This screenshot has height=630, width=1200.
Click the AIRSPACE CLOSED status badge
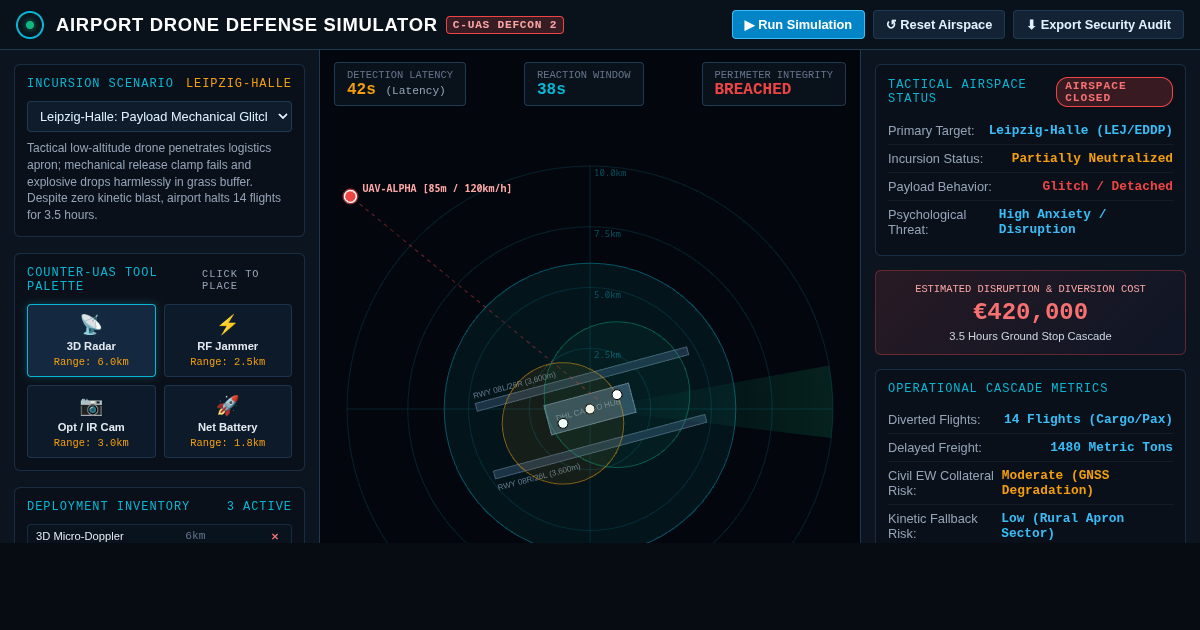click(x=1114, y=92)
